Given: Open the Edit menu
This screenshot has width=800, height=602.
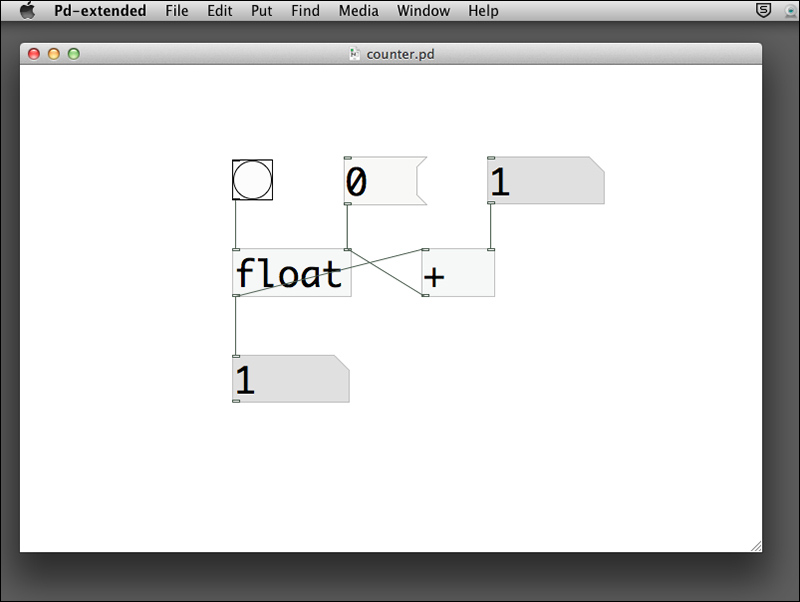Looking at the screenshot, I should [x=220, y=11].
